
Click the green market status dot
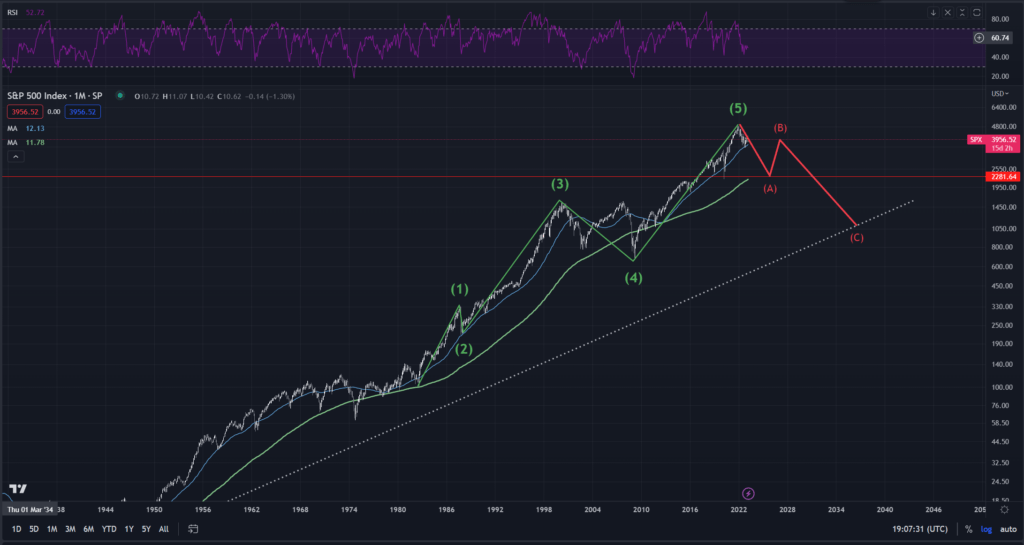pos(120,95)
